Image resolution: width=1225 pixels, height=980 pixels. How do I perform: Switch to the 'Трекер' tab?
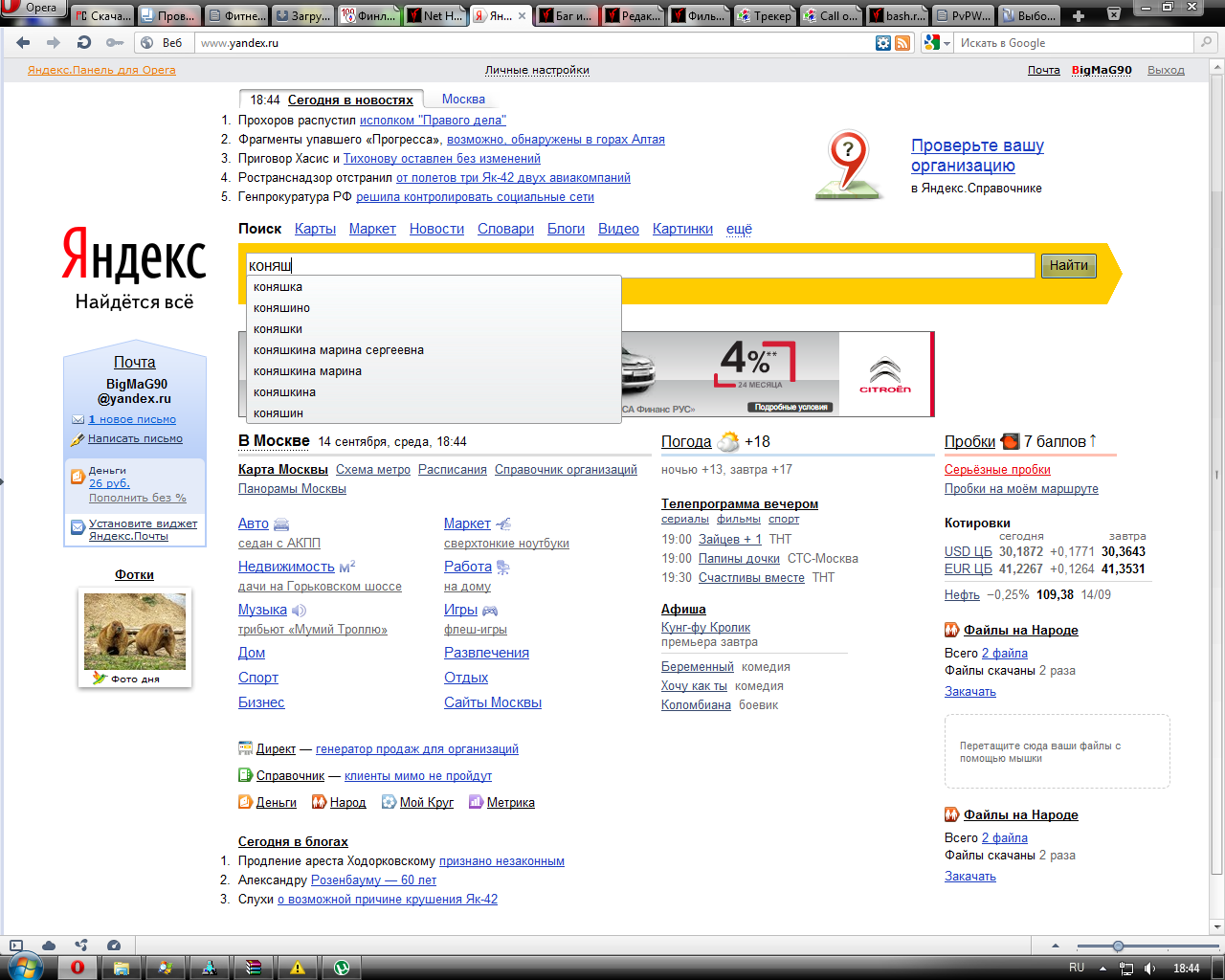coord(764,15)
